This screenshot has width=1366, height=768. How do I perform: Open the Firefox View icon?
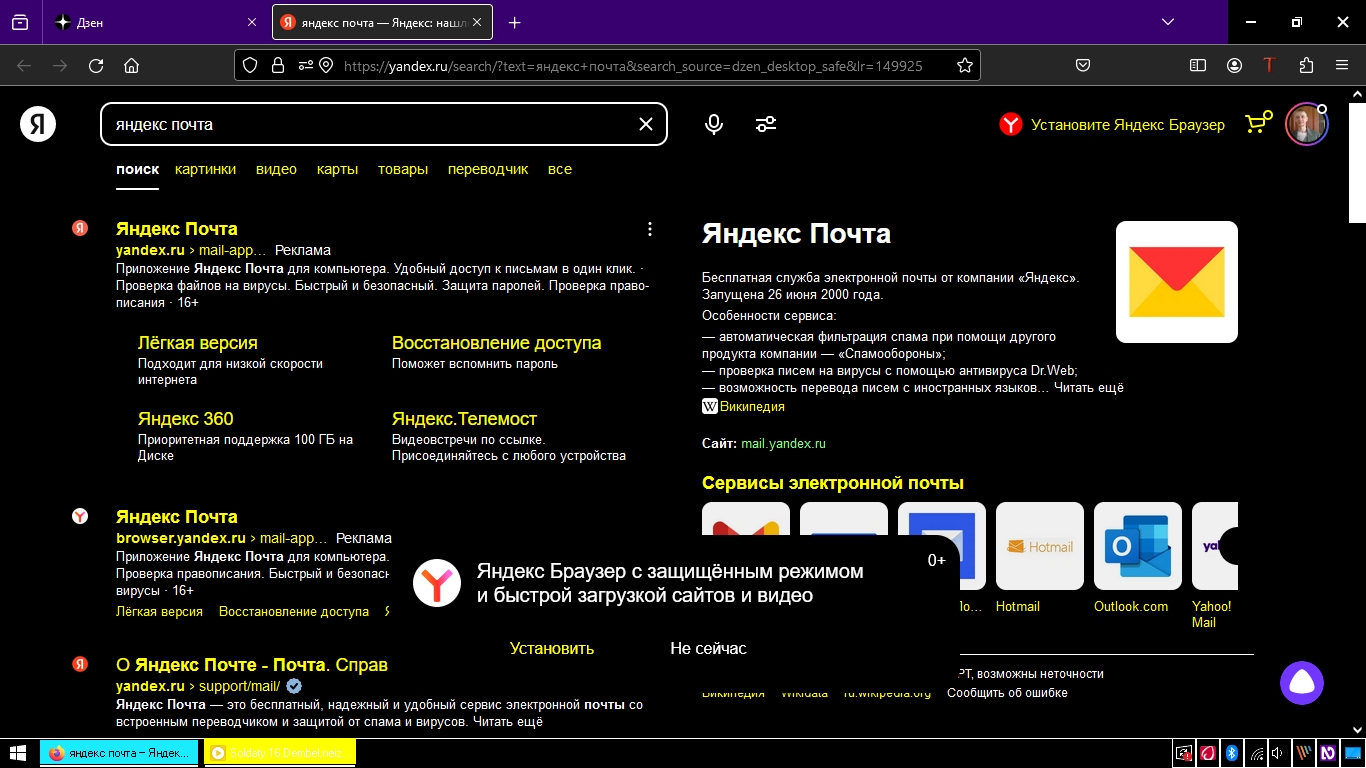tap(20, 22)
